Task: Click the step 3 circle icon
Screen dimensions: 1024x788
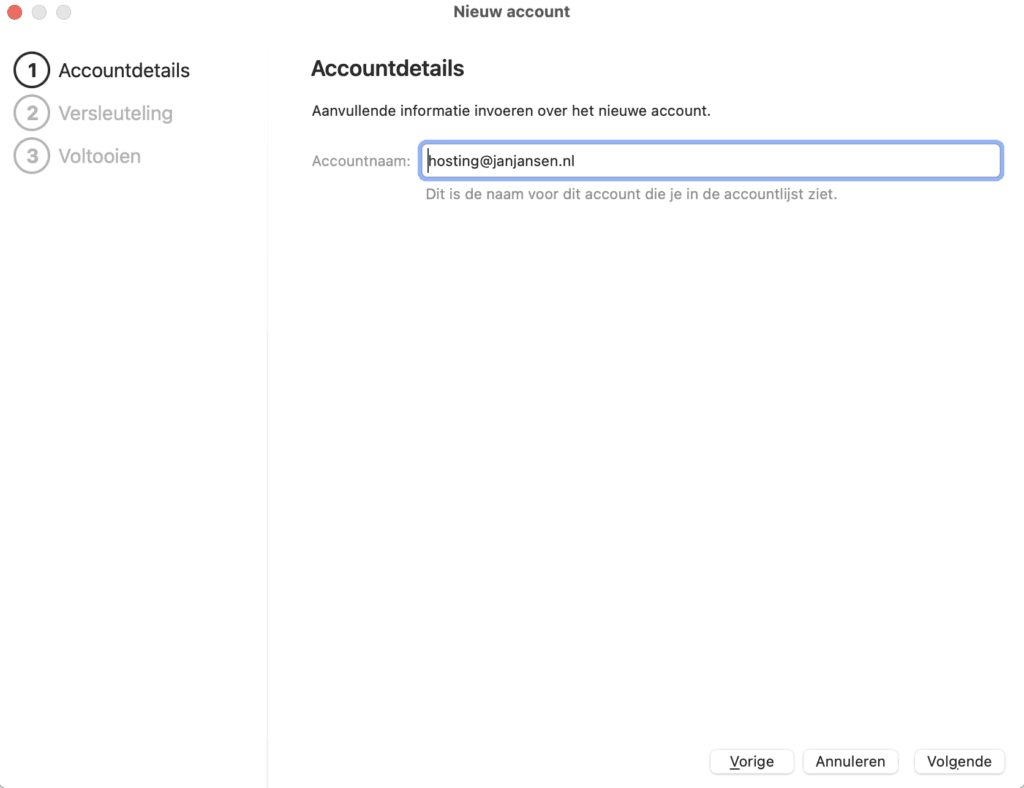Action: 32,156
